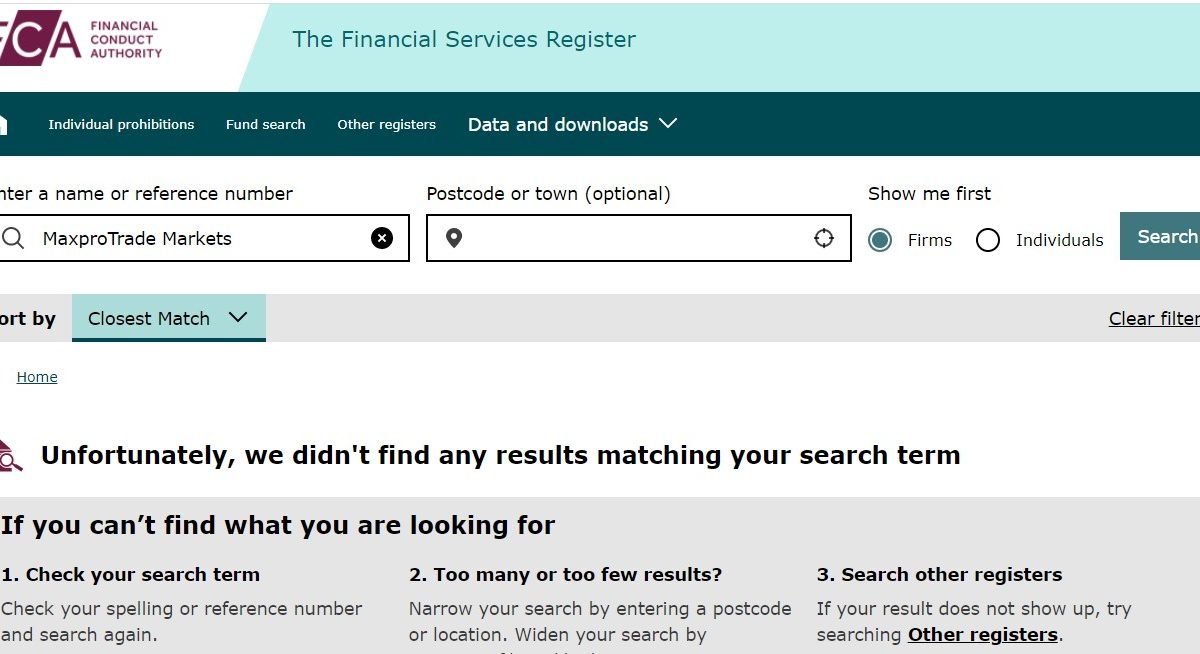Open the bold Other registers link in step 3
Image resolution: width=1200 pixels, height=654 pixels.
(983, 635)
